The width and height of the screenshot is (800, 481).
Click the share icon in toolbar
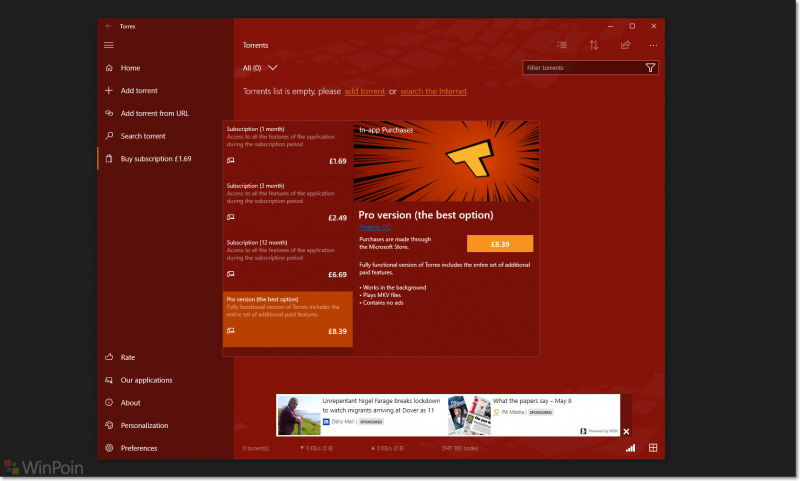625,45
